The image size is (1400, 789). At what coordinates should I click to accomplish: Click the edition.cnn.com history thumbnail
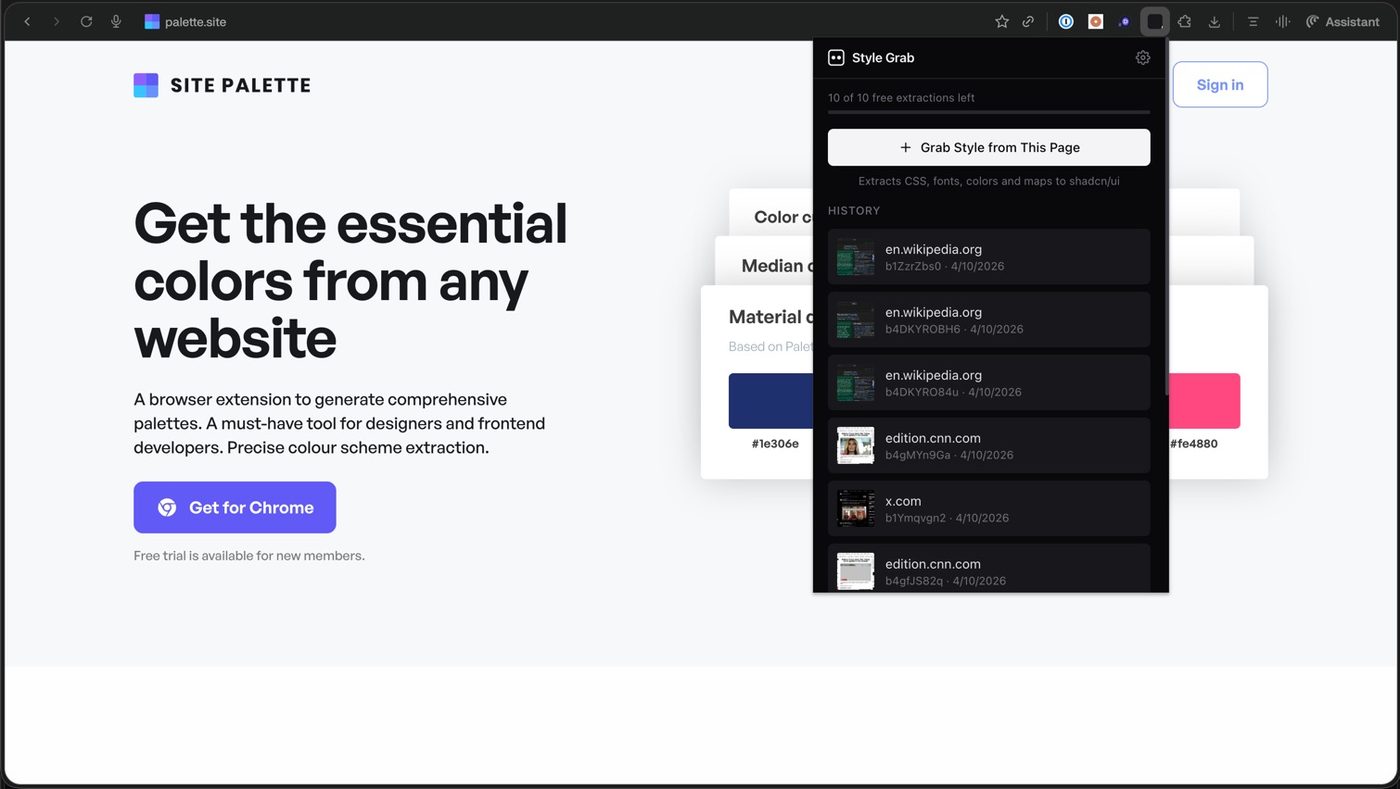point(855,445)
